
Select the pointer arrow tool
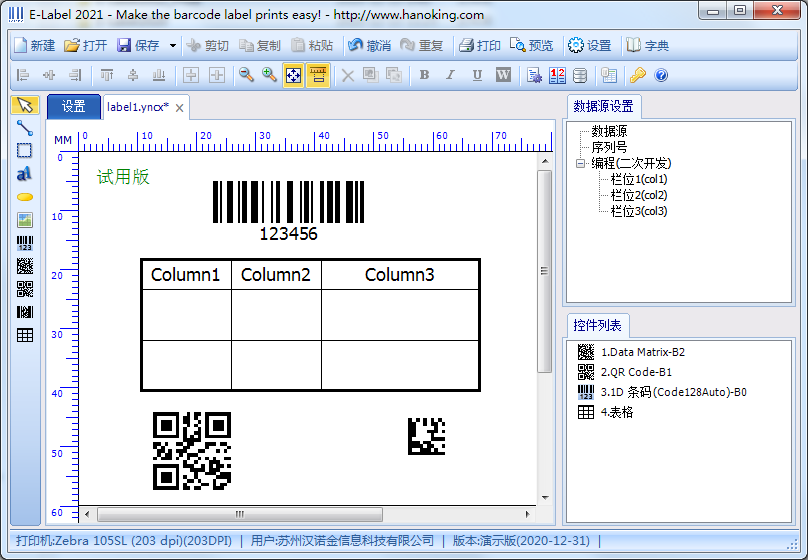pos(25,105)
